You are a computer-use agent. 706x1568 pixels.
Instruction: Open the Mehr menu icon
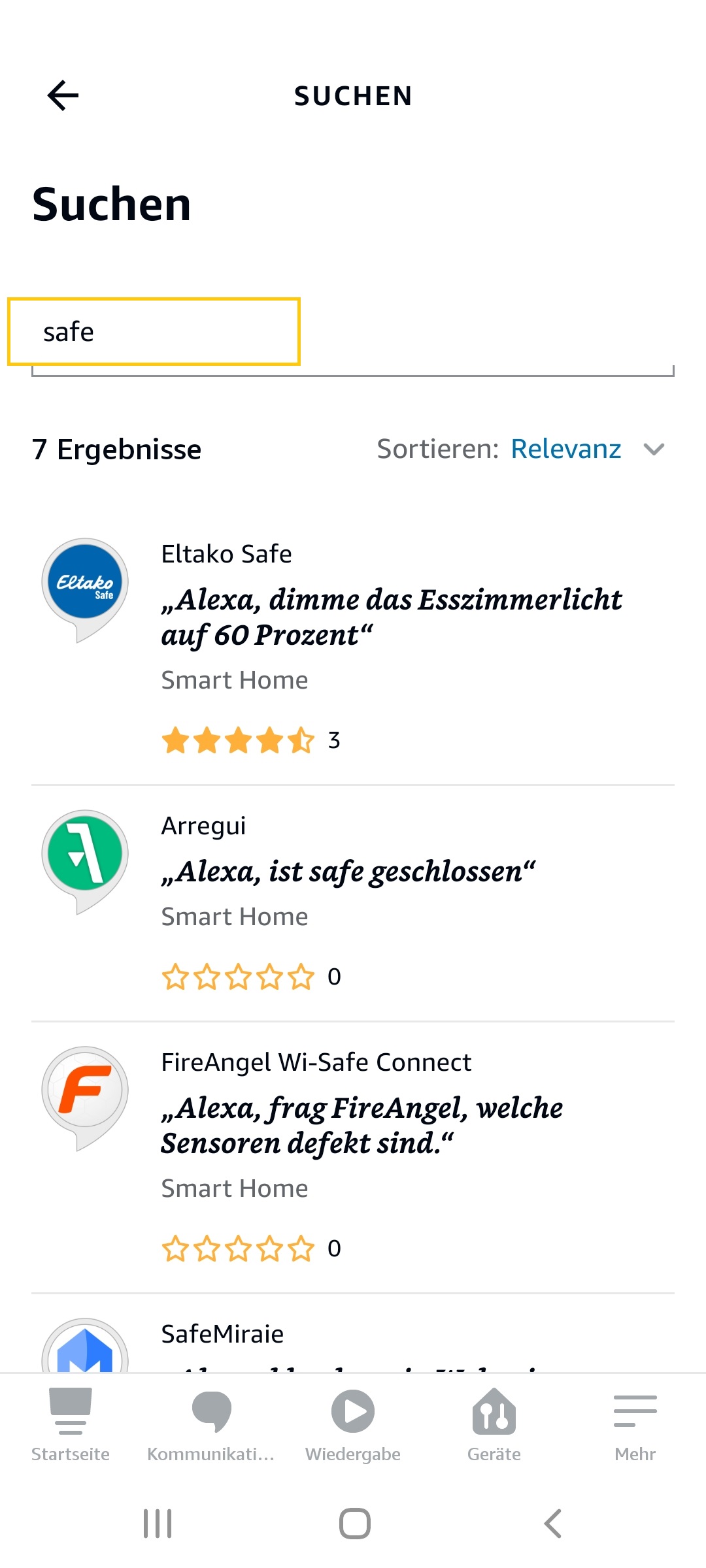coord(635,1411)
